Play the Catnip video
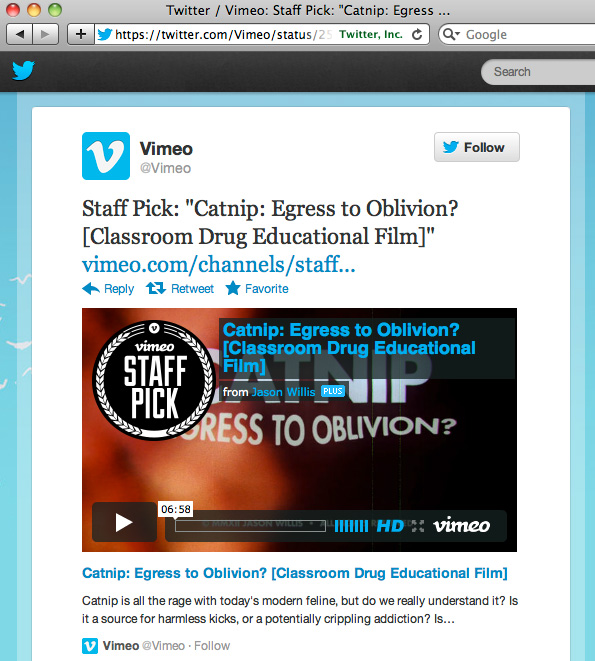Image resolution: width=595 pixels, height=661 pixels. [124, 522]
